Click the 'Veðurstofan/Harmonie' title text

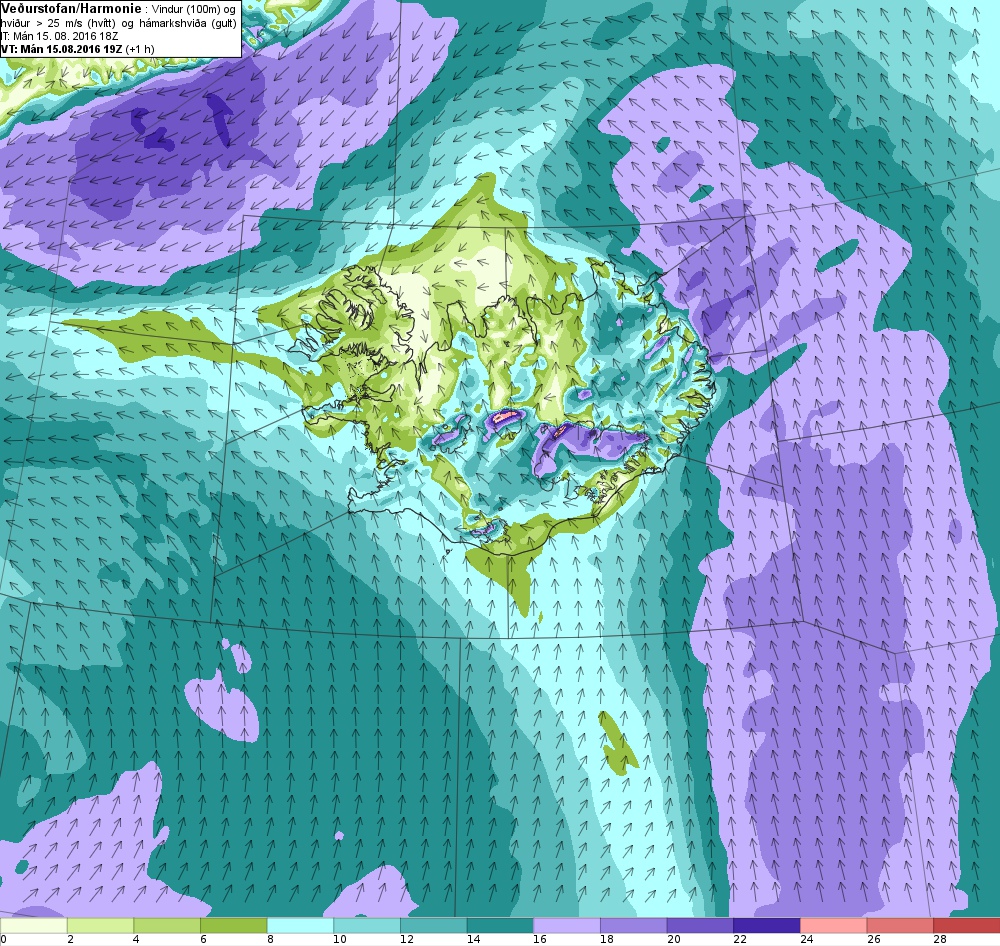coord(71,9)
